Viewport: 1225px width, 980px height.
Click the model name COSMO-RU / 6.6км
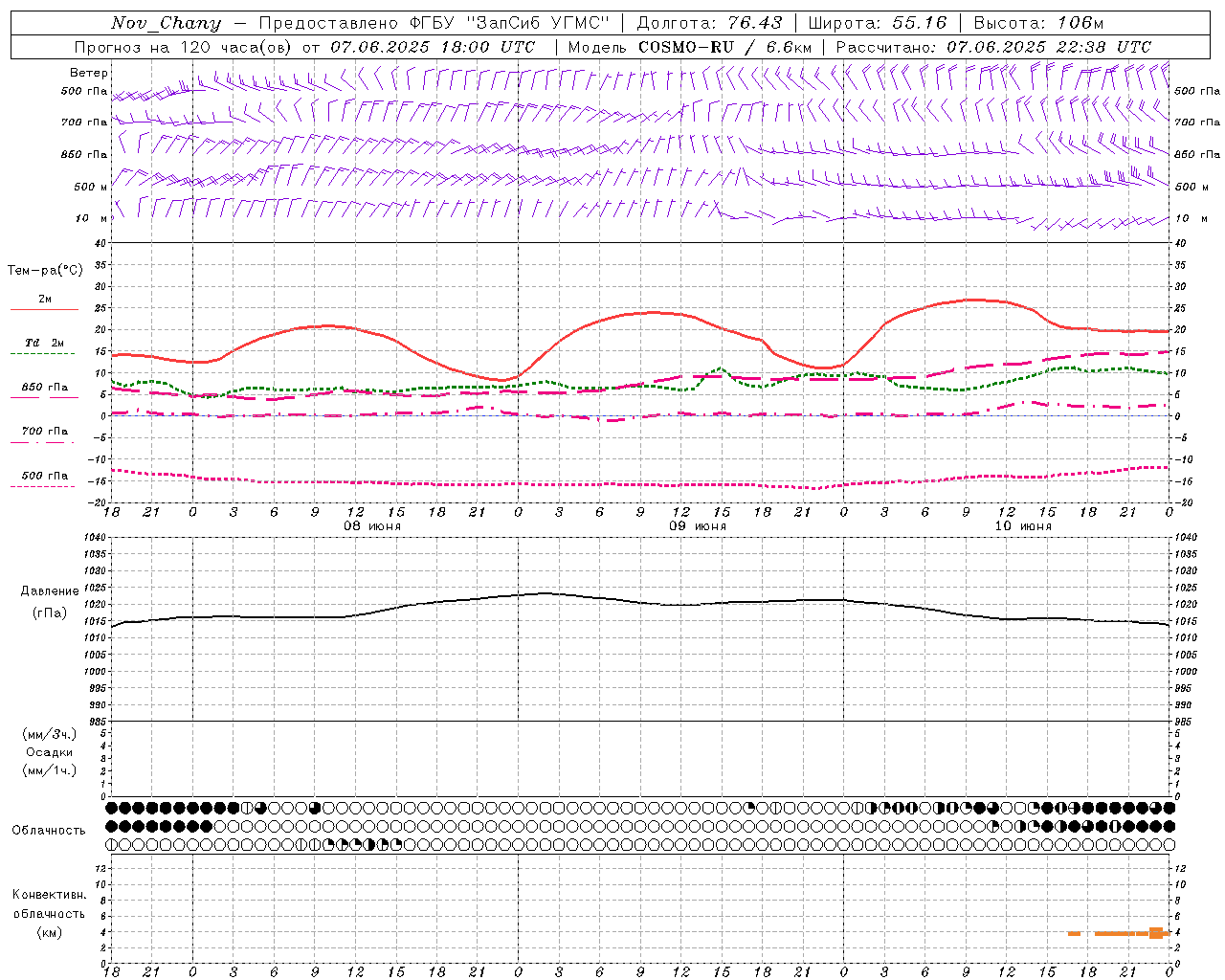[x=724, y=47]
